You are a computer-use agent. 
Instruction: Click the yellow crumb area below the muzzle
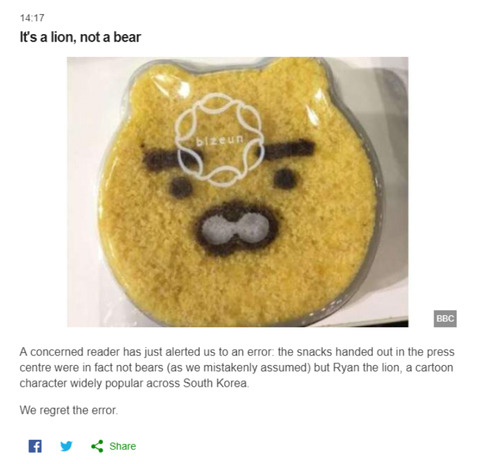click(237, 283)
